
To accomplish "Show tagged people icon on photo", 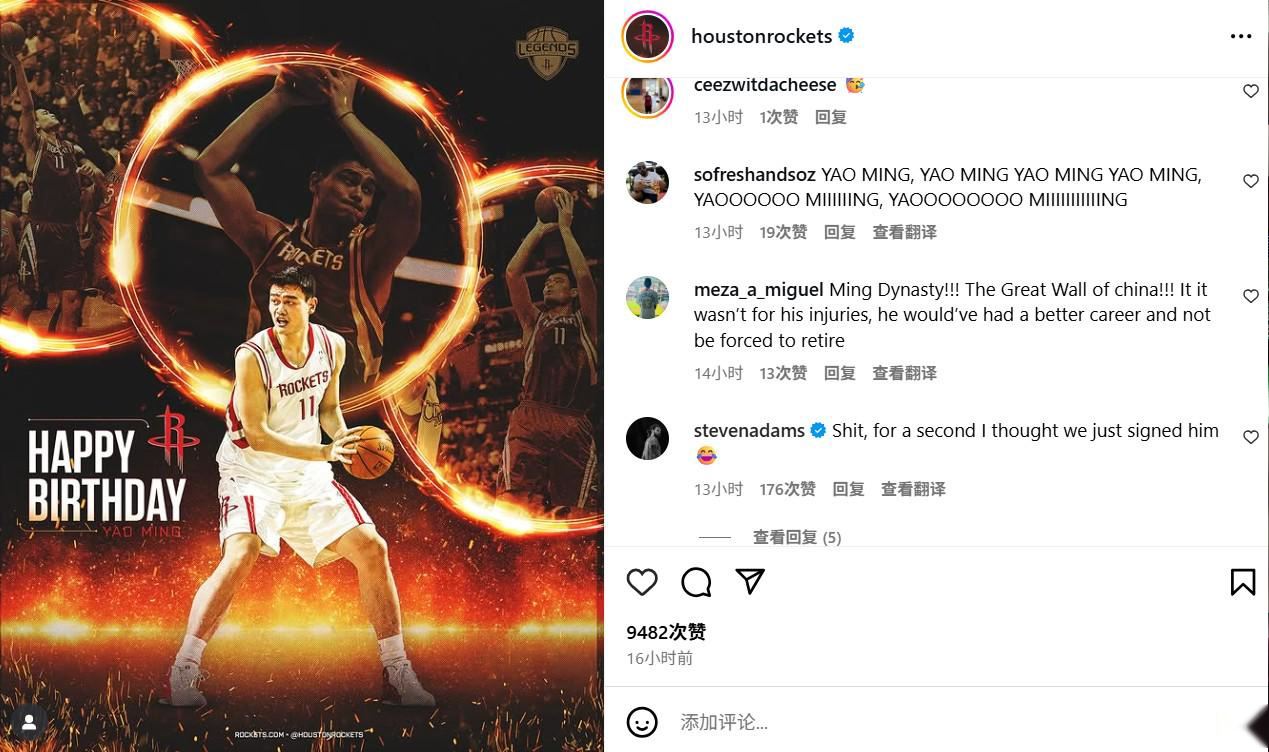I will pyautogui.click(x=29, y=722).
